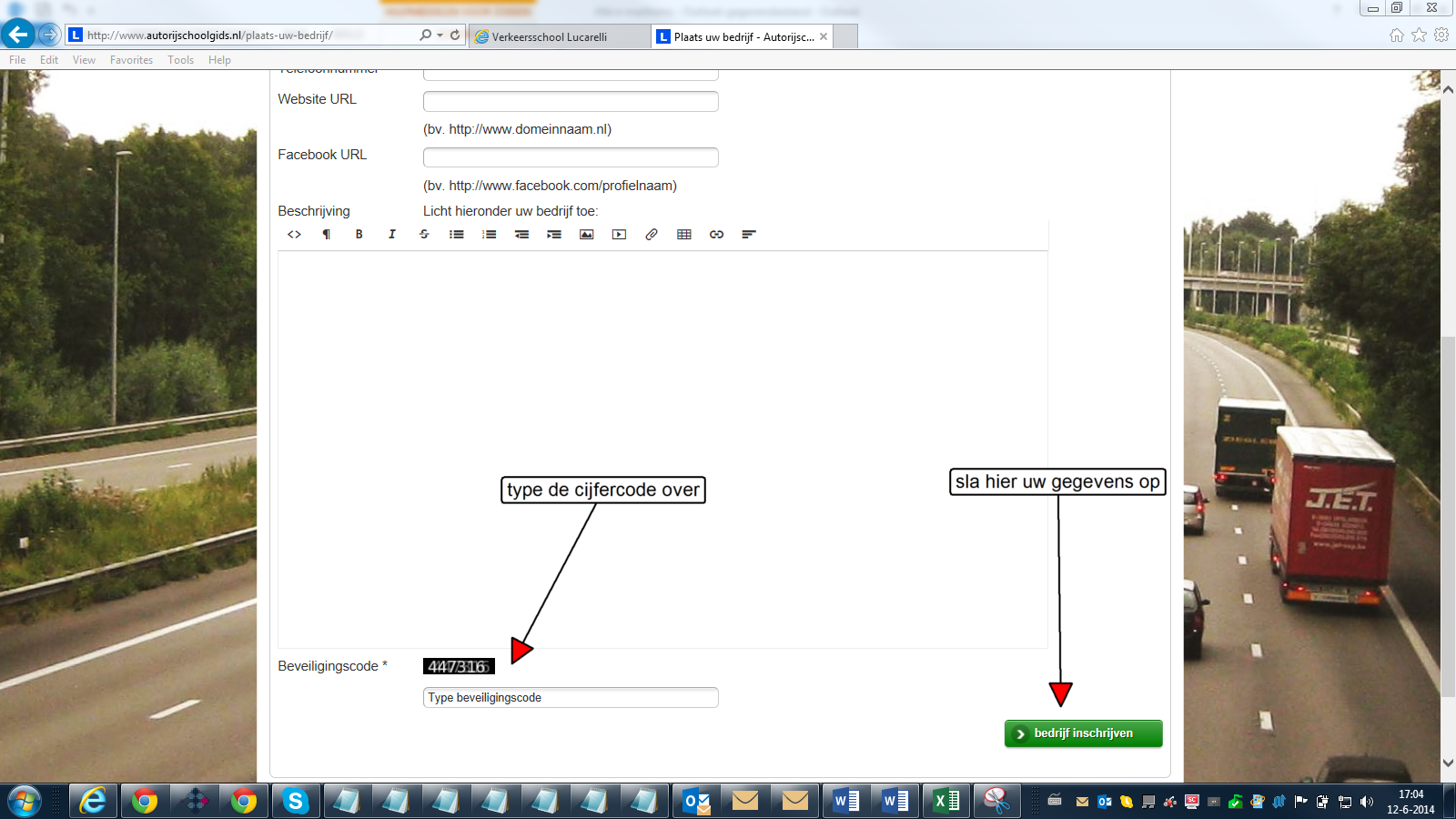Insert image in description editor

tap(587, 235)
